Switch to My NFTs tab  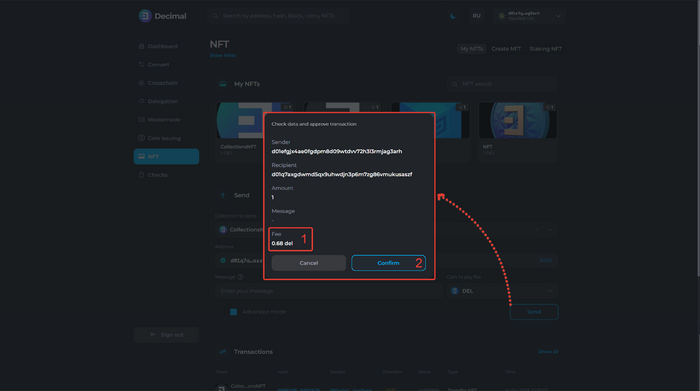[x=471, y=49]
